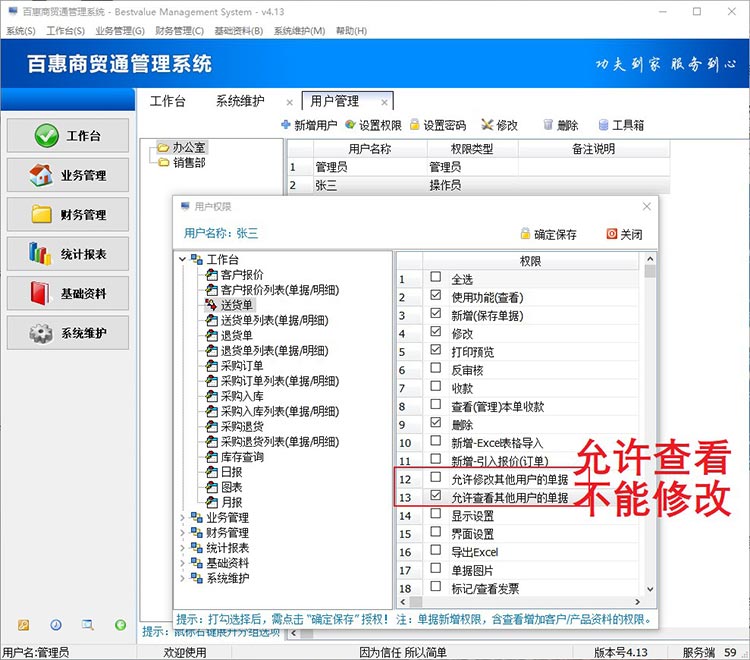The width and height of the screenshot is (750, 660).
Task: Check the 全选 checkbox
Action: (x=436, y=276)
